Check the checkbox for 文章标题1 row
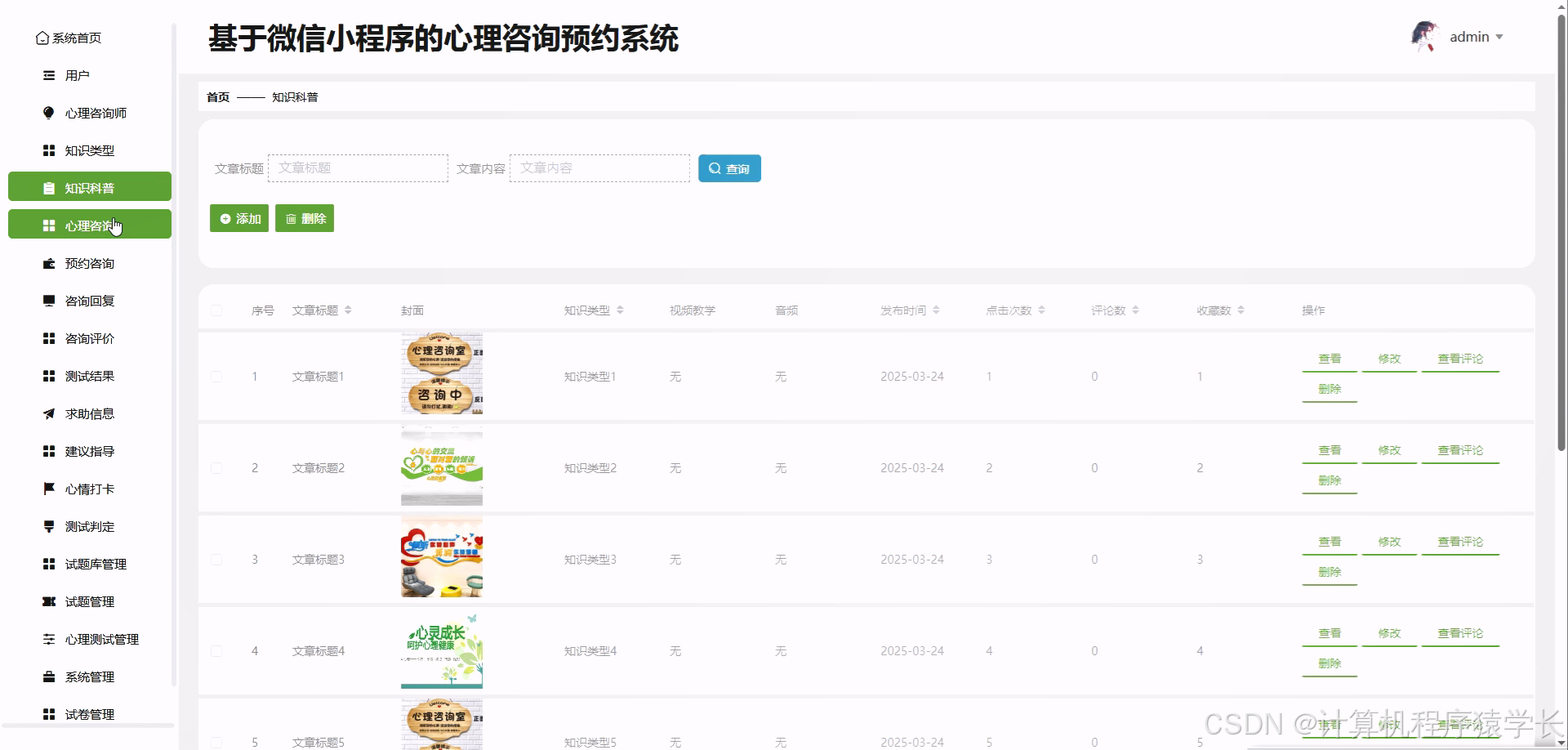This screenshot has width=1568, height=750. coord(217,377)
